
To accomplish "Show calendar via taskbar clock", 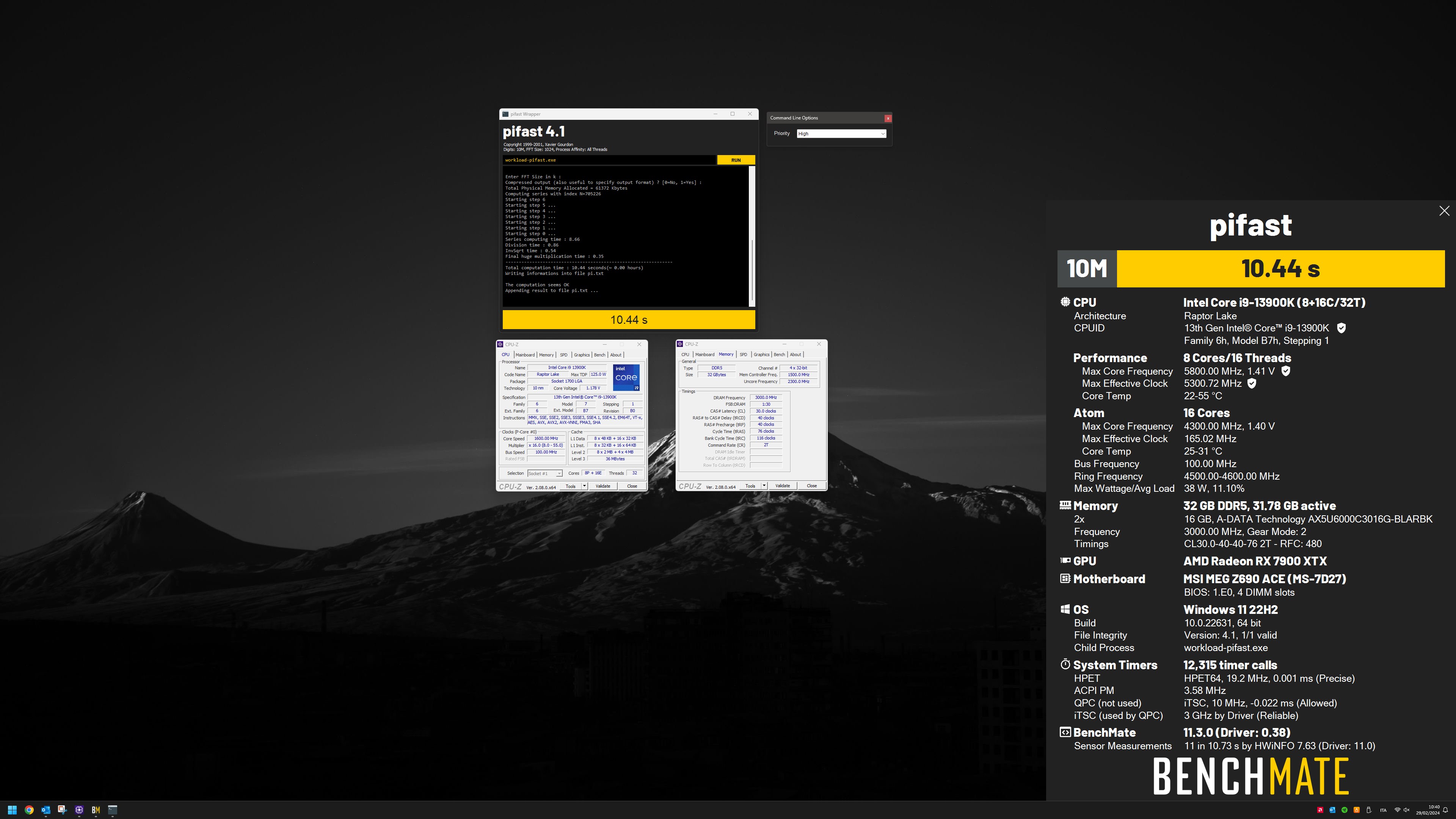I will tap(1428, 810).
